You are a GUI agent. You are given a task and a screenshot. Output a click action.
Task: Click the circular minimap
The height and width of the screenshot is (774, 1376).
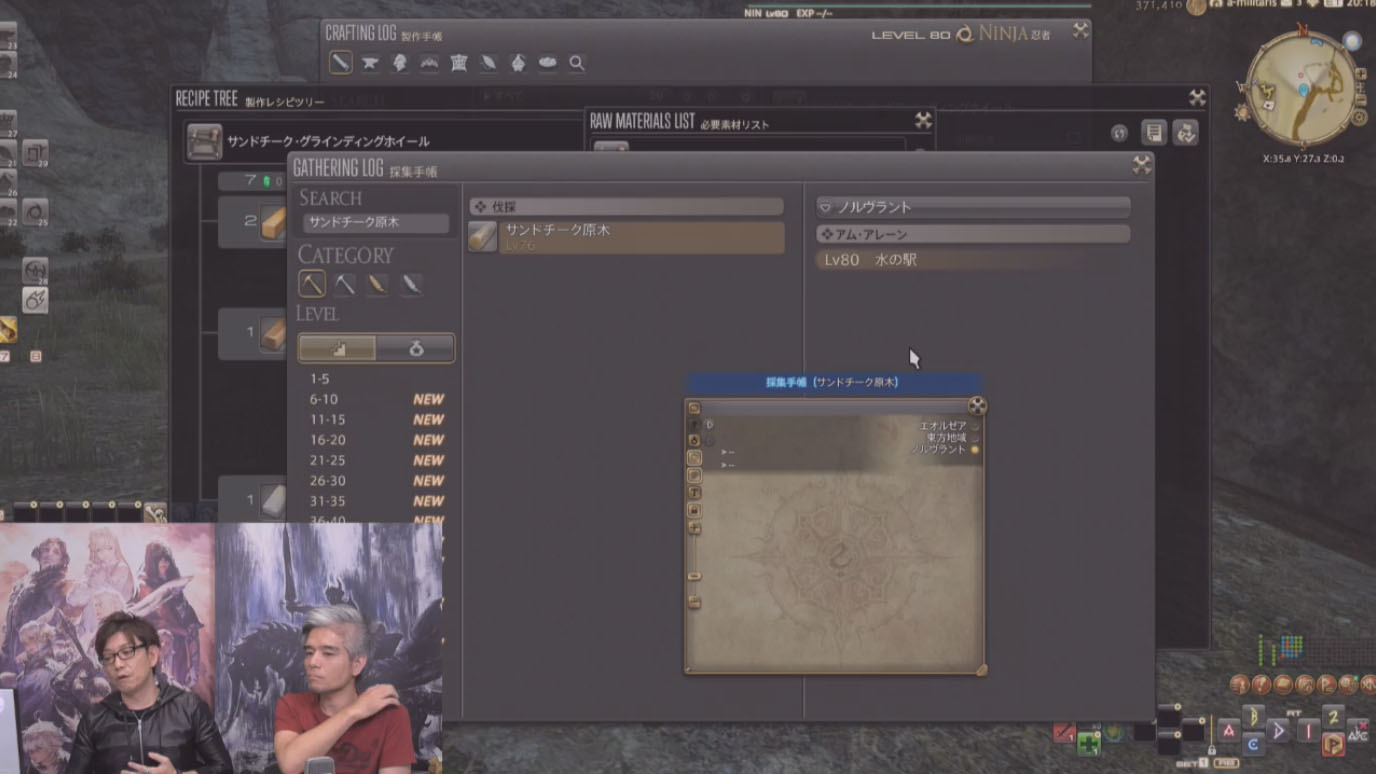click(1301, 89)
